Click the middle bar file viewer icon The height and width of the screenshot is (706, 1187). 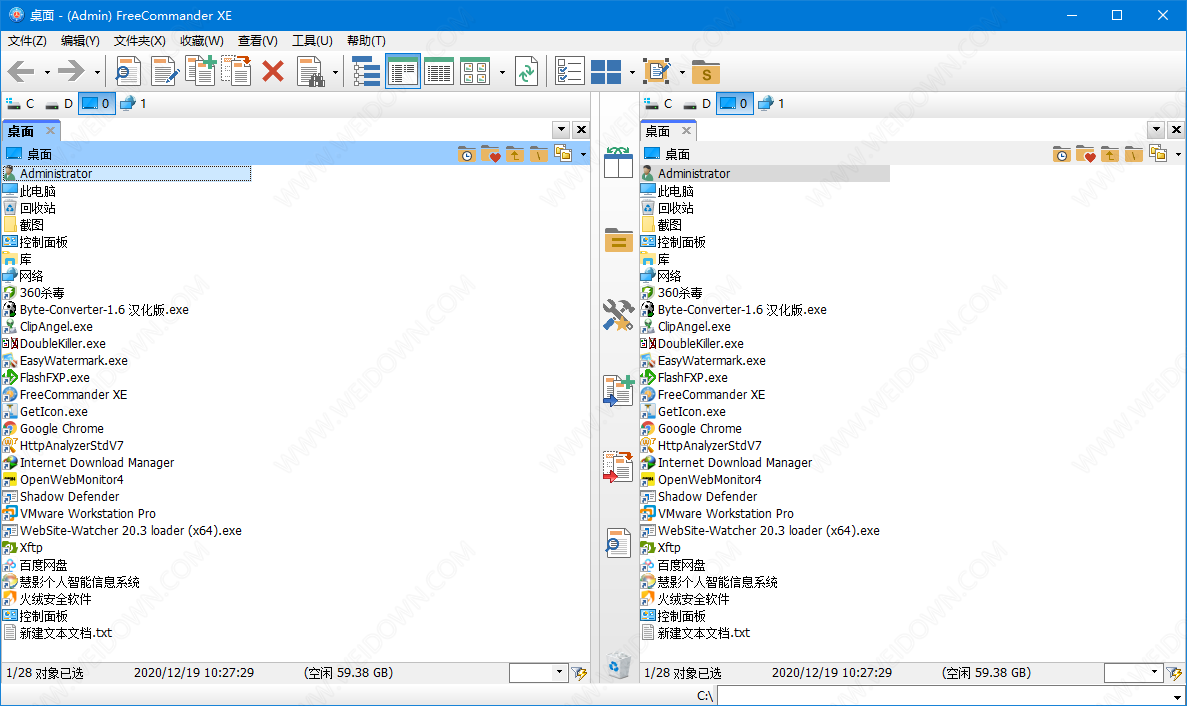[618, 543]
